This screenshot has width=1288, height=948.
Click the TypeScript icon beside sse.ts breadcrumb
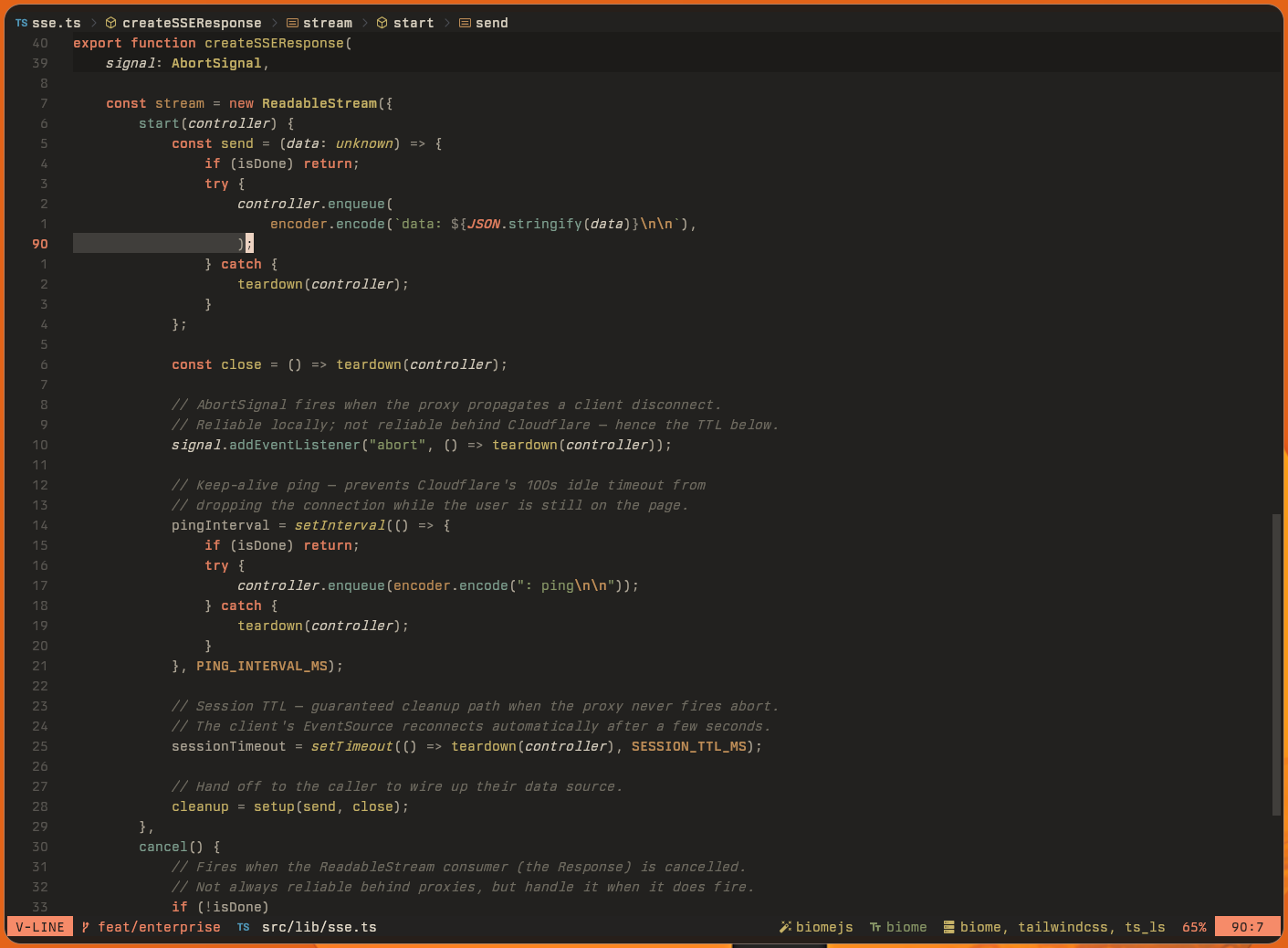click(x=21, y=23)
